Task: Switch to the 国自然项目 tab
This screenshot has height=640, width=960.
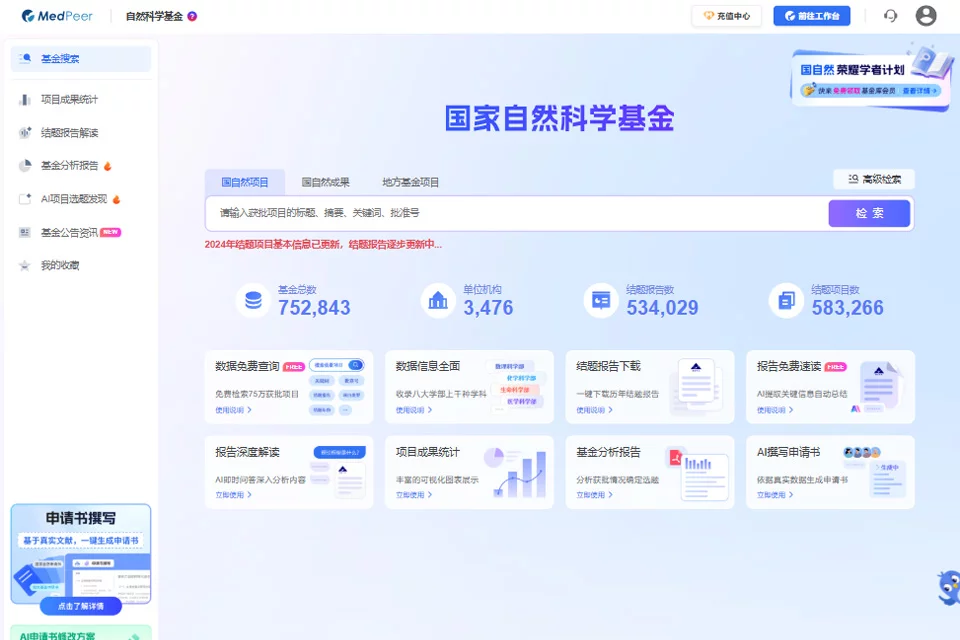Action: tap(245, 182)
